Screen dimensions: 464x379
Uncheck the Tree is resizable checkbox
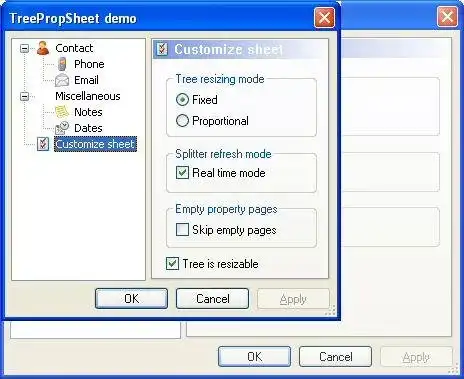click(x=172, y=264)
